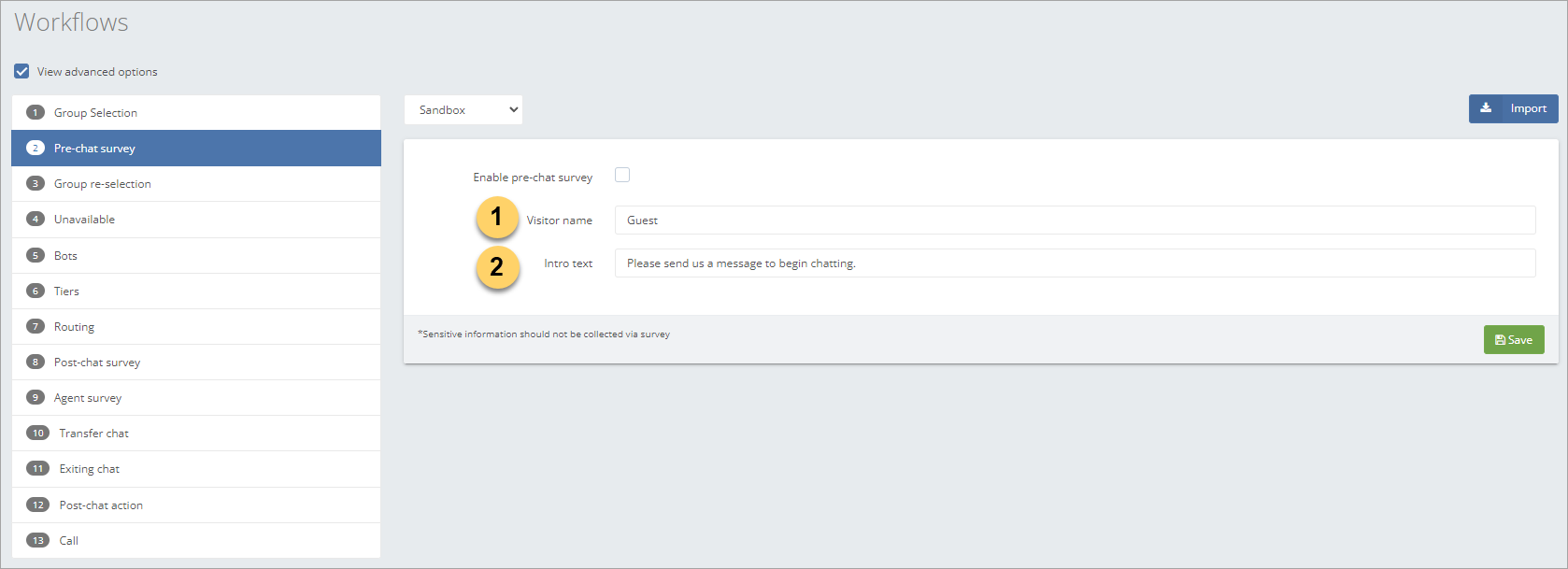The height and width of the screenshot is (569, 1568).
Task: Select the Tiers workflow step
Action: [66, 292]
